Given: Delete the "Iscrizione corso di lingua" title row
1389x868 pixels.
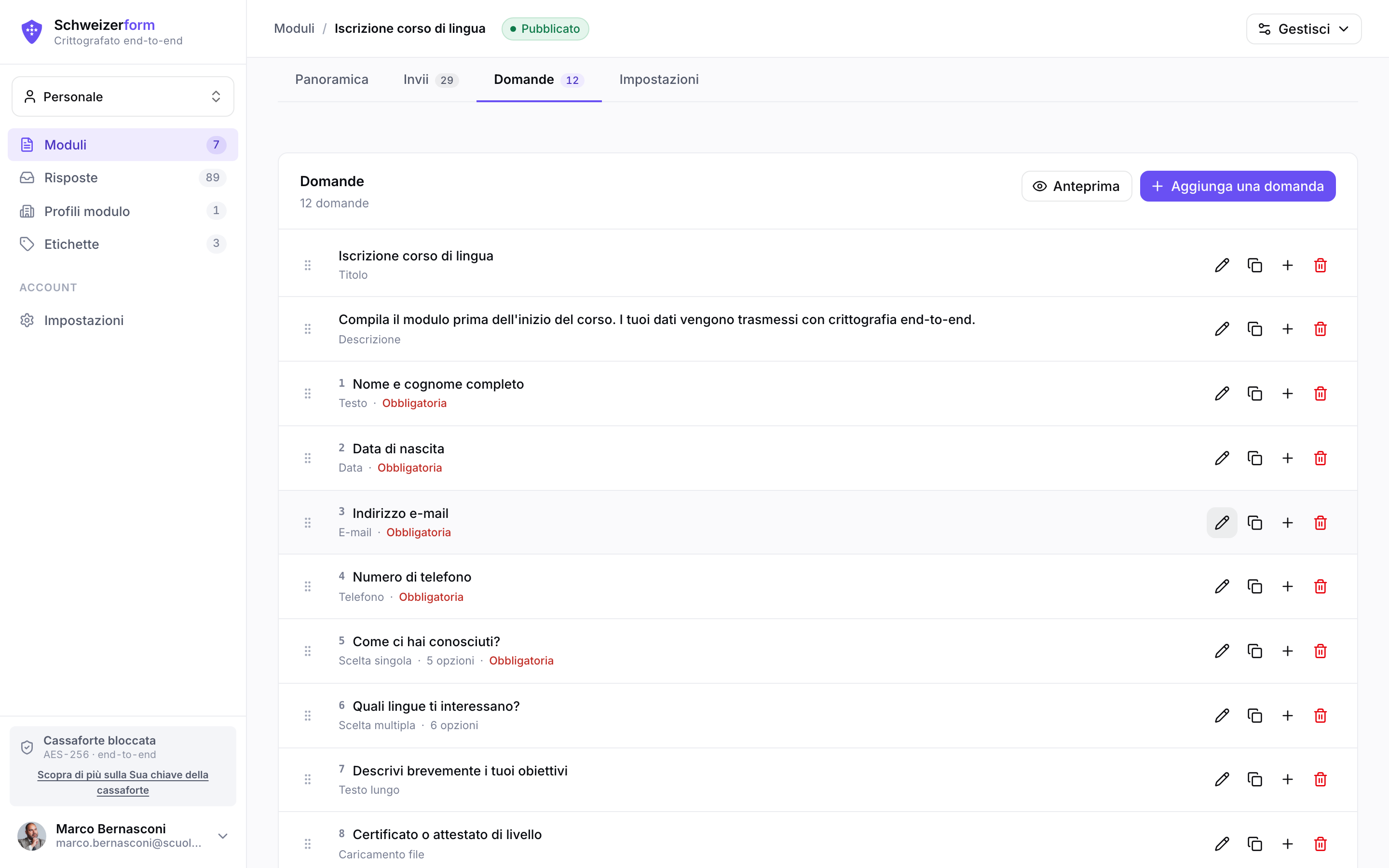Looking at the screenshot, I should pos(1320,265).
